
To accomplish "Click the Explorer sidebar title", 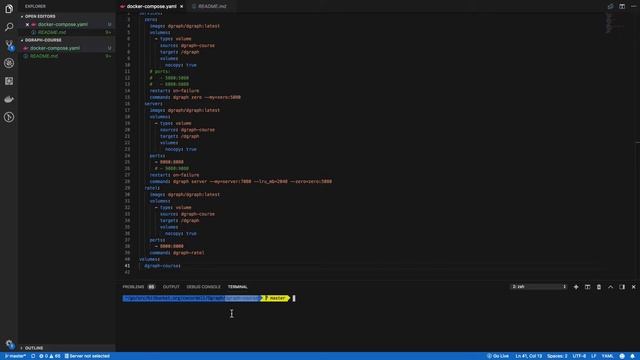I will pos(36,7).
